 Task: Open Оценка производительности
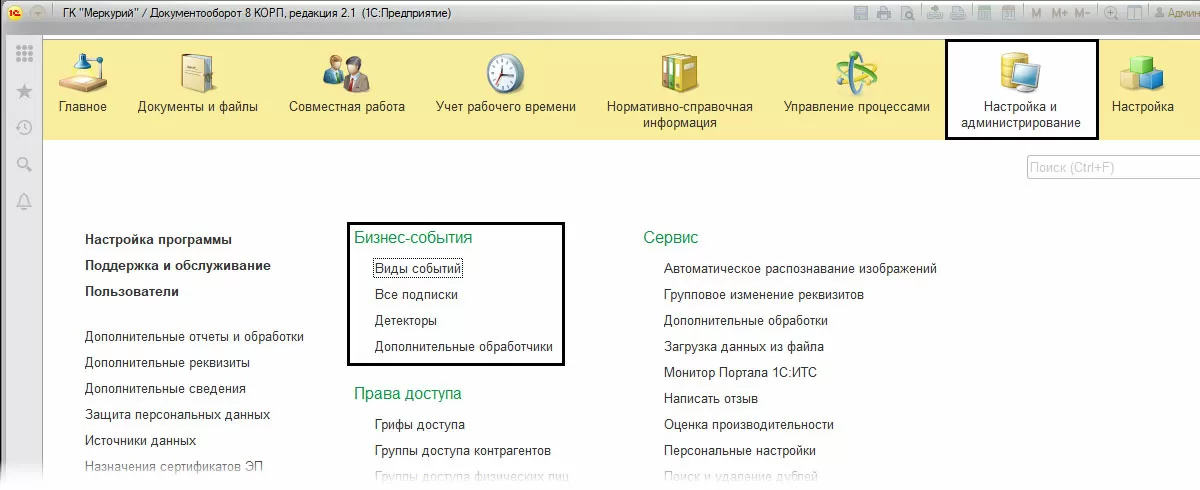[x=749, y=425]
